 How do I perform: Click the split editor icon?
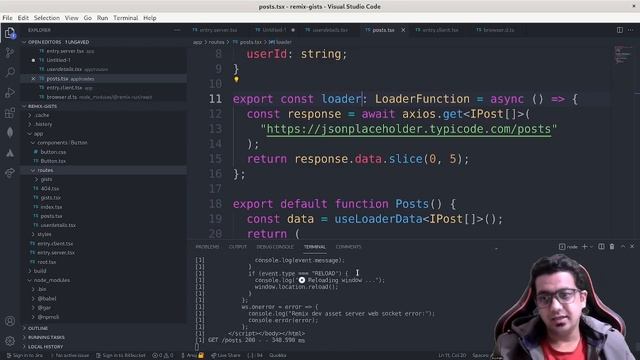click(620, 30)
